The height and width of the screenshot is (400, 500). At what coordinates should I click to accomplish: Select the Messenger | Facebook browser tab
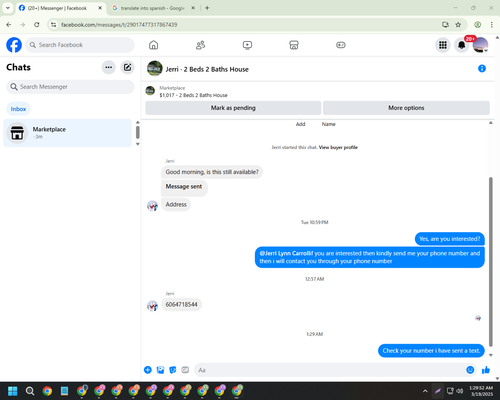[57, 8]
